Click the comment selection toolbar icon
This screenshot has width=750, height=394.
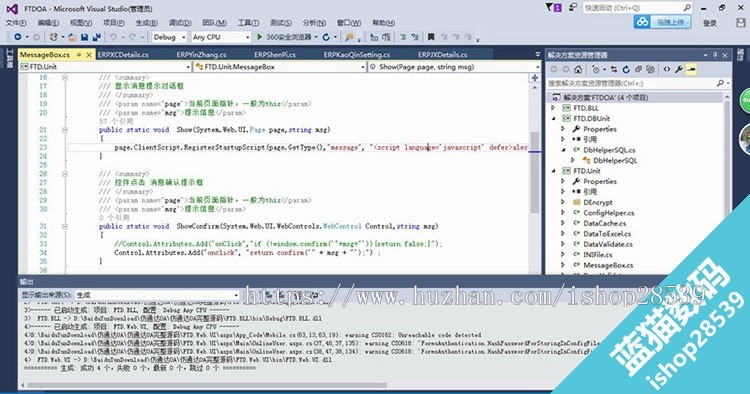tap(403, 37)
